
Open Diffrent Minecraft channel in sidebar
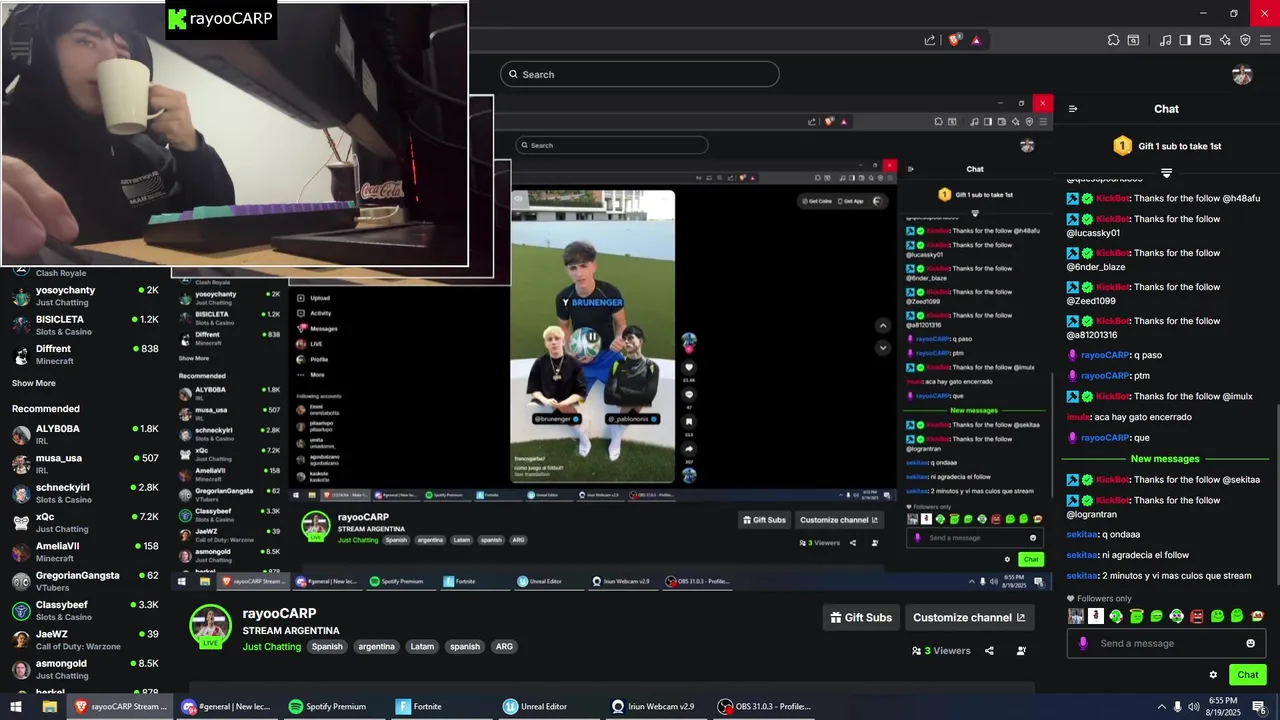tap(85, 355)
